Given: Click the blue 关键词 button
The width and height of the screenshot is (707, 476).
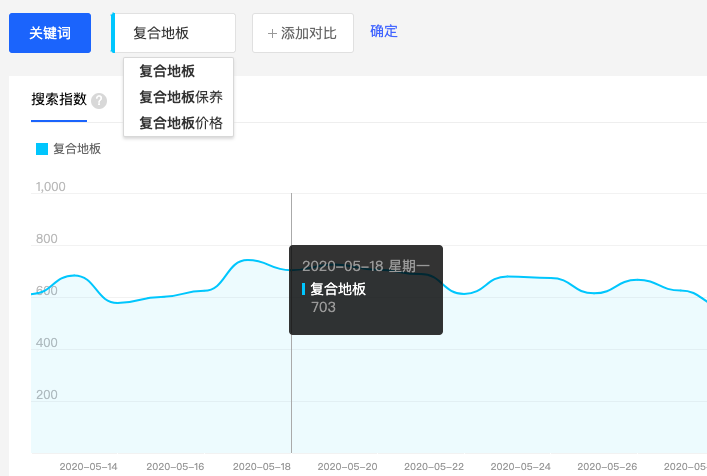Looking at the screenshot, I should [x=50, y=33].
